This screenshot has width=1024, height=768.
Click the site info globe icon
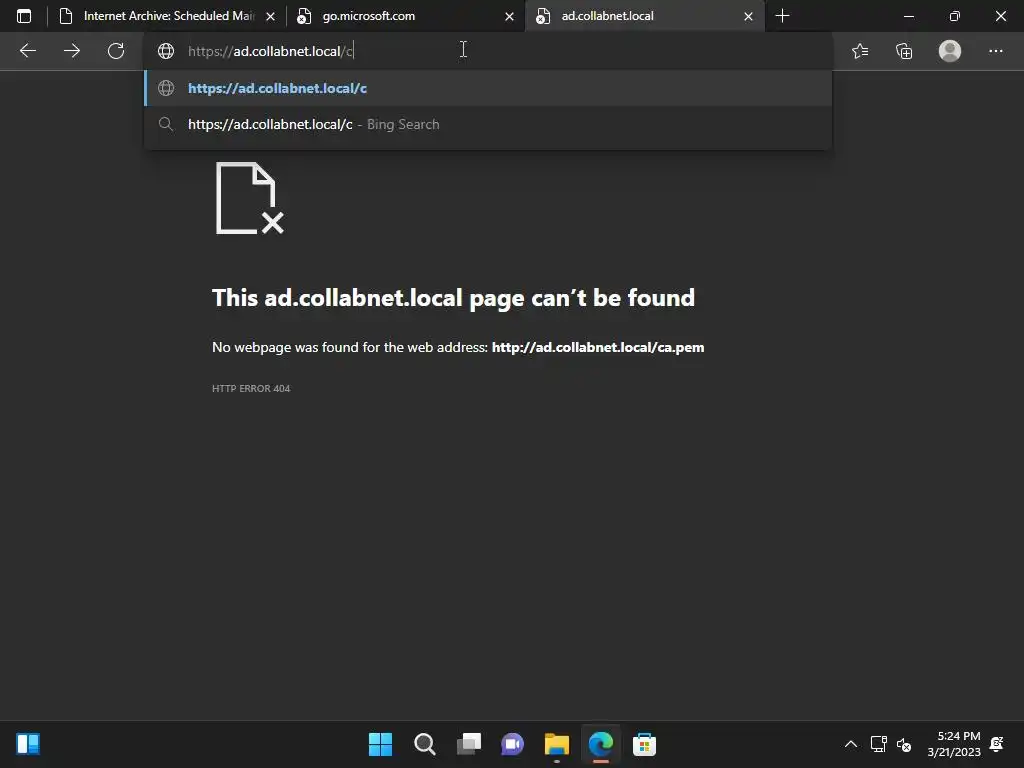(x=166, y=50)
